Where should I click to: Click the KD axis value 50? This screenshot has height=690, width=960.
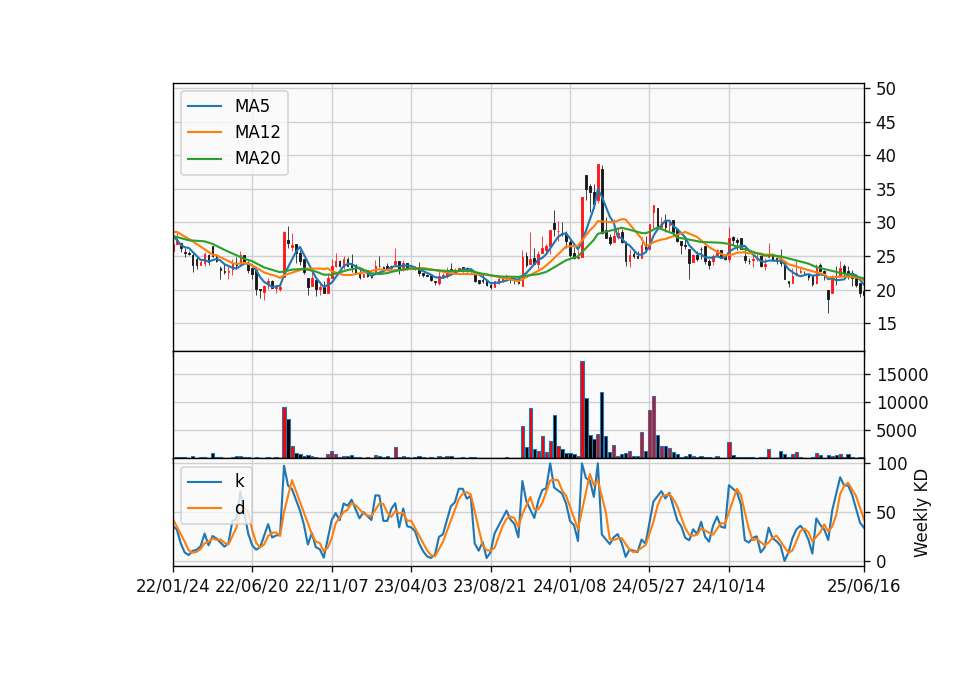886,512
